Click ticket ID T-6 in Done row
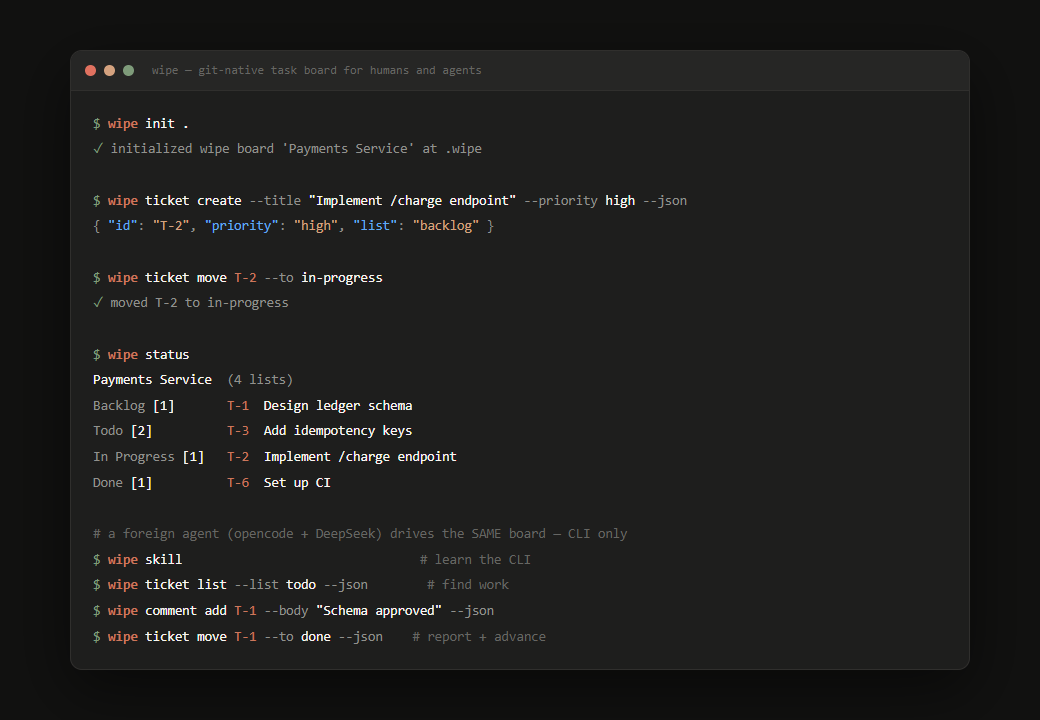Screen dimensions: 1040x720 point(237,482)
